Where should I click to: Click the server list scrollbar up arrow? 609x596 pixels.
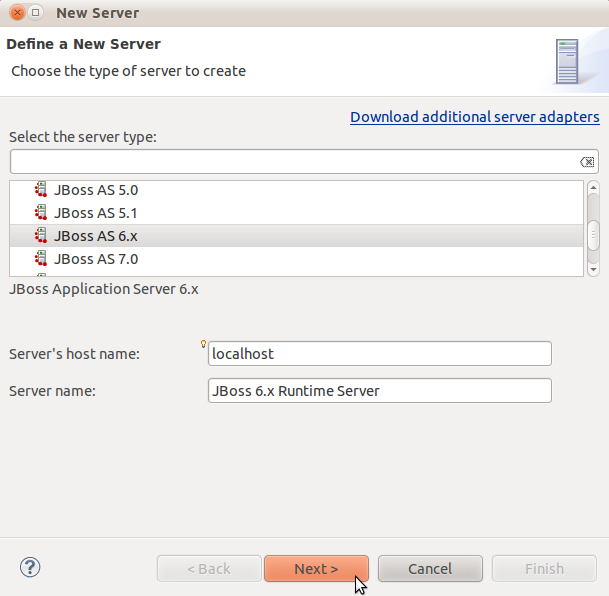click(x=593, y=188)
